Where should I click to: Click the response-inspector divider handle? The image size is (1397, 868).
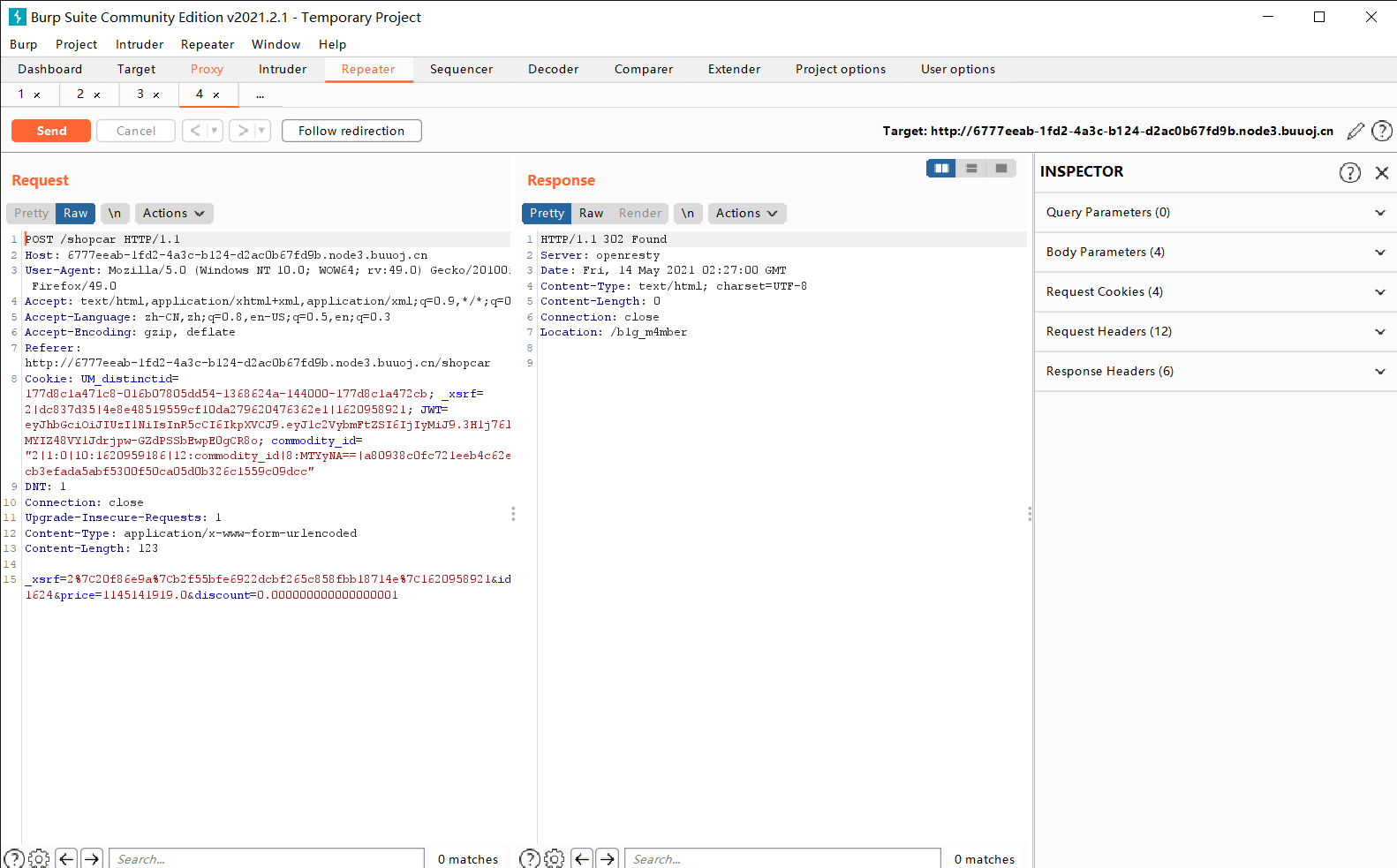[1030, 514]
